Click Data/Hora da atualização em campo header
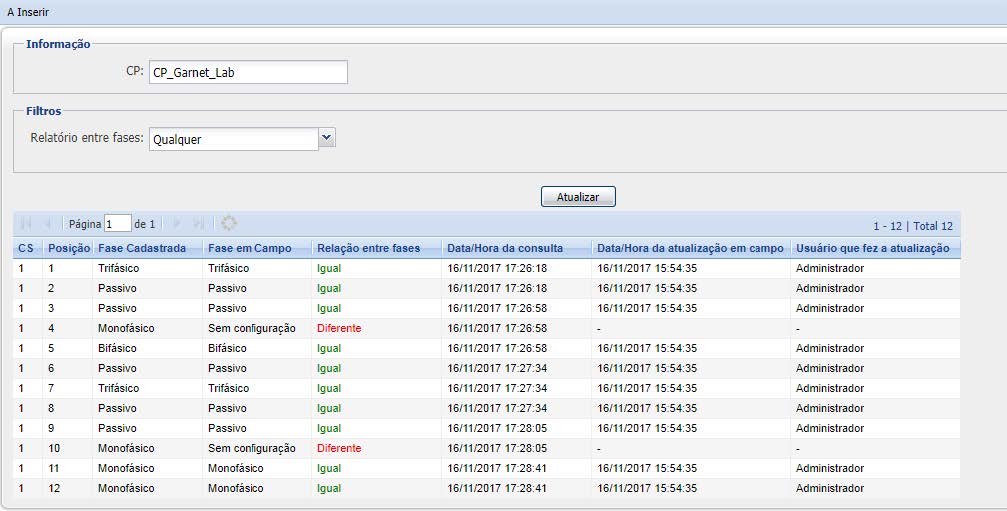This screenshot has width=1007, height=511. click(690, 248)
